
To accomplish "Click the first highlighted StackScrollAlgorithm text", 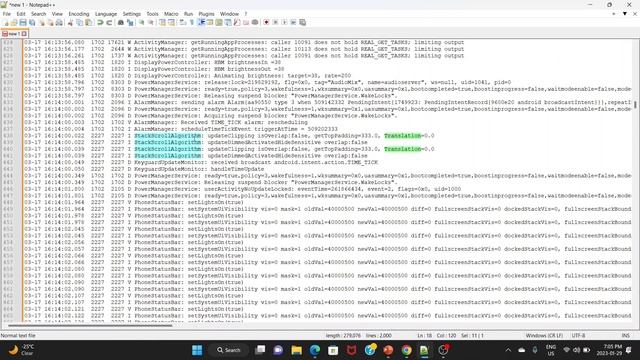I will point(168,136).
